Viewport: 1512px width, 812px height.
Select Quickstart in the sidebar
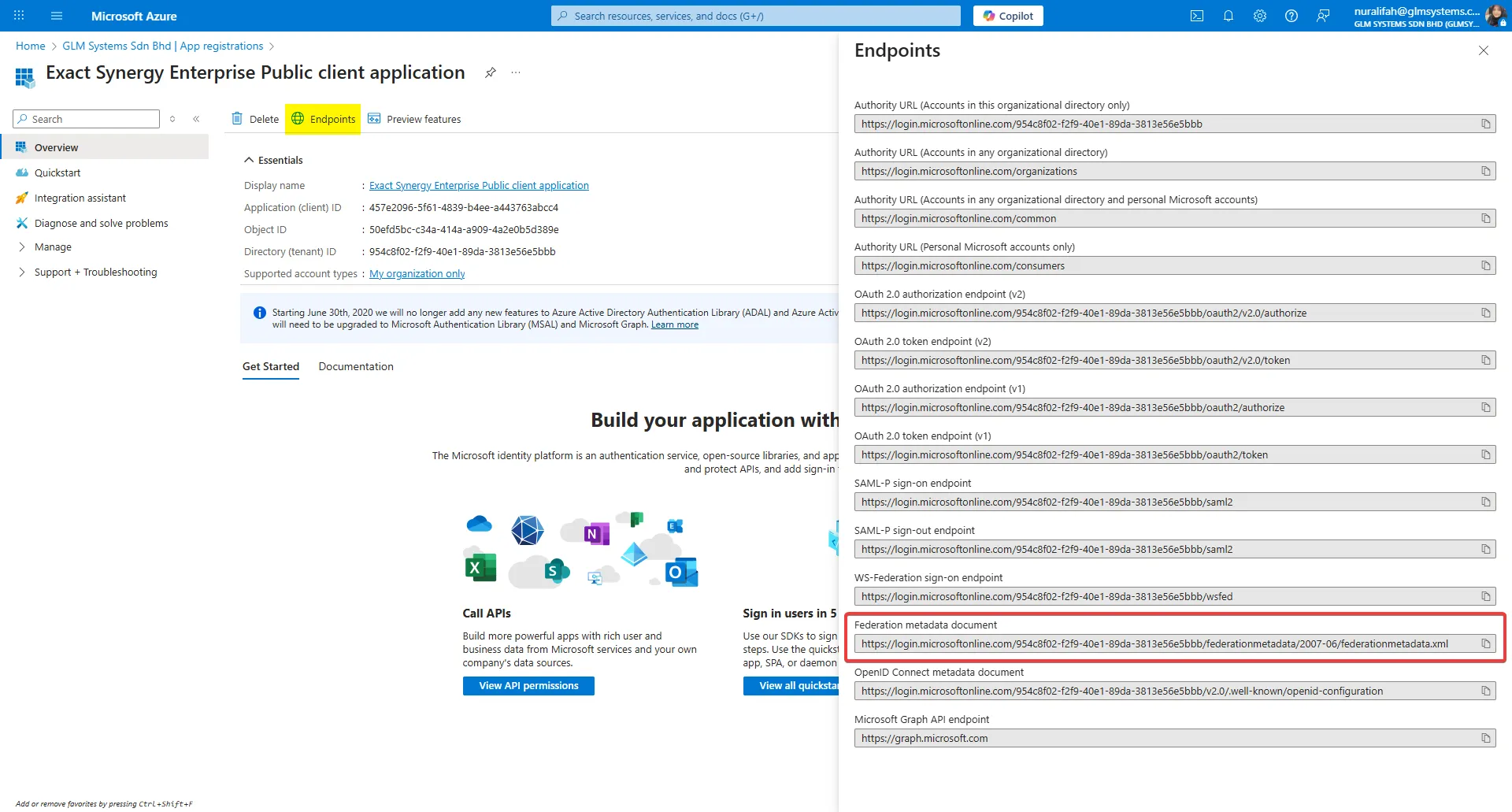pos(57,173)
